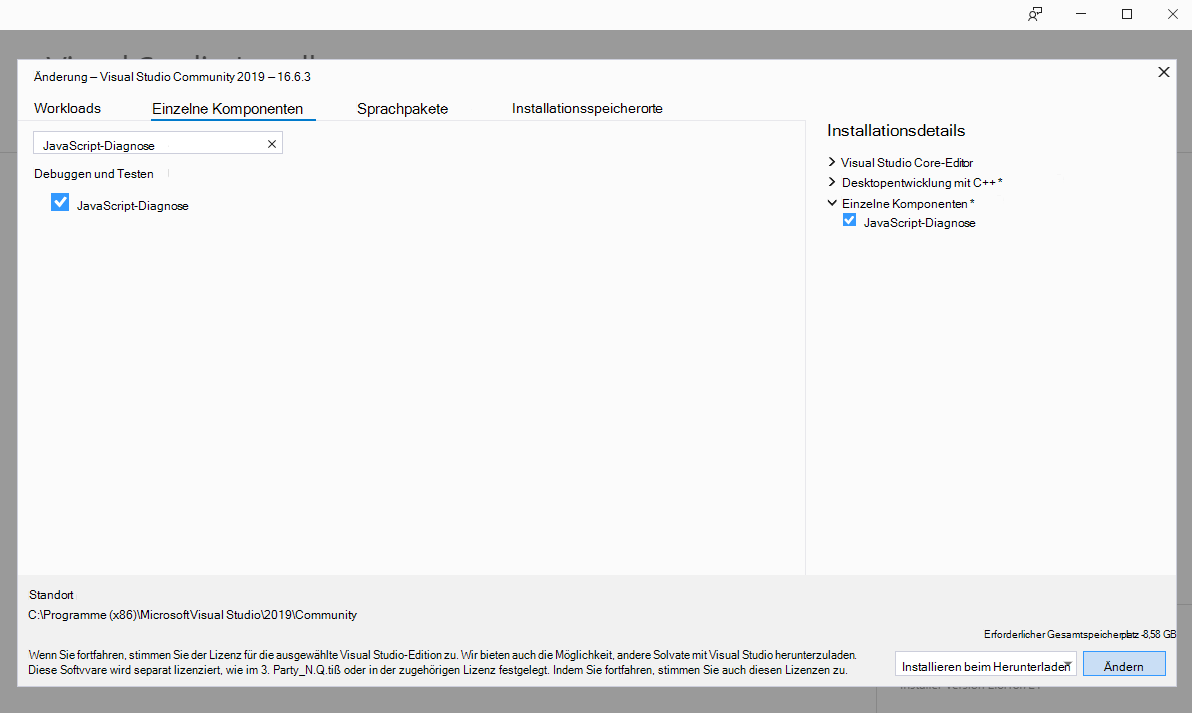Expand the Desktopentwicklung mit C++ node
1192x713 pixels.
pos(832,182)
